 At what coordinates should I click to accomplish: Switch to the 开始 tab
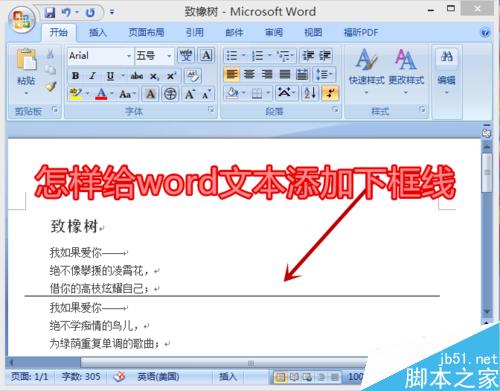click(x=59, y=33)
